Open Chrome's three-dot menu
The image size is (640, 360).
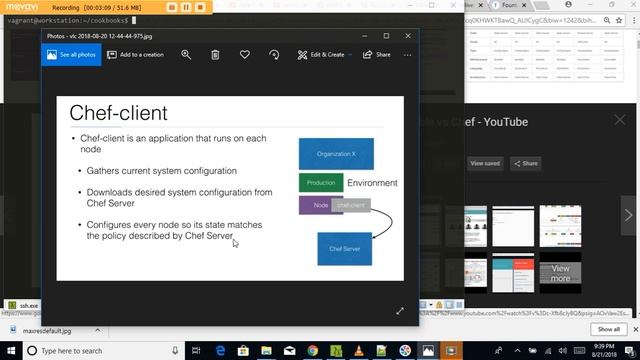pyautogui.click(x=634, y=20)
